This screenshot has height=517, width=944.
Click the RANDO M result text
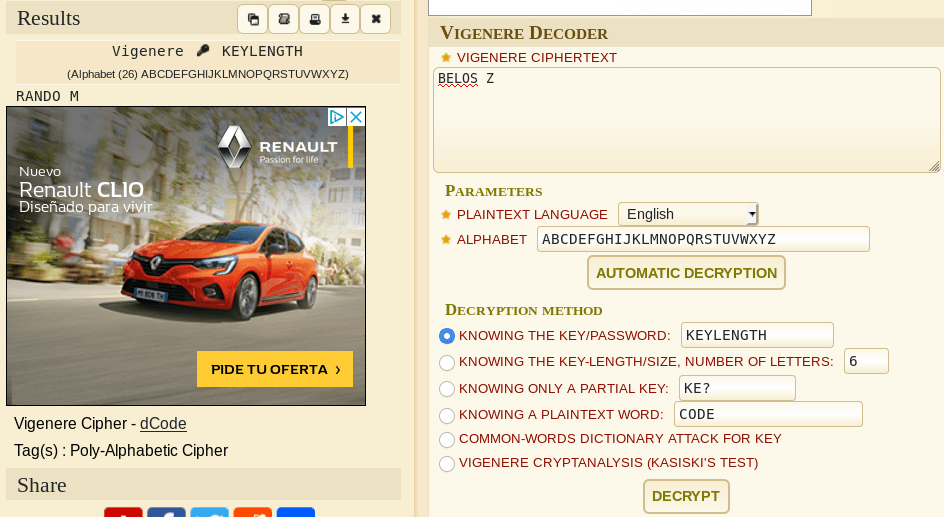47,96
